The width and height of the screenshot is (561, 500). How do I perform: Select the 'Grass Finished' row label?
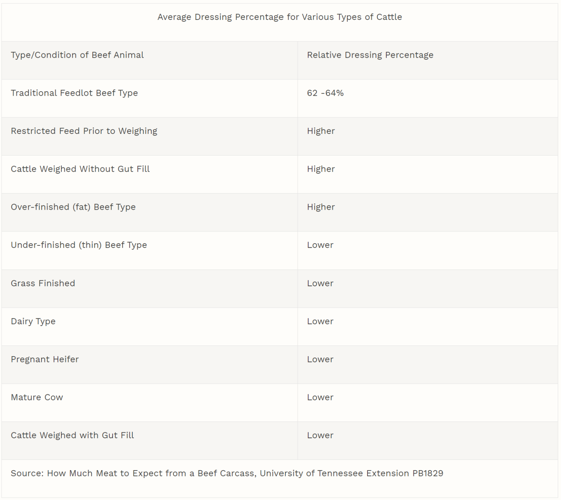pyautogui.click(x=43, y=283)
